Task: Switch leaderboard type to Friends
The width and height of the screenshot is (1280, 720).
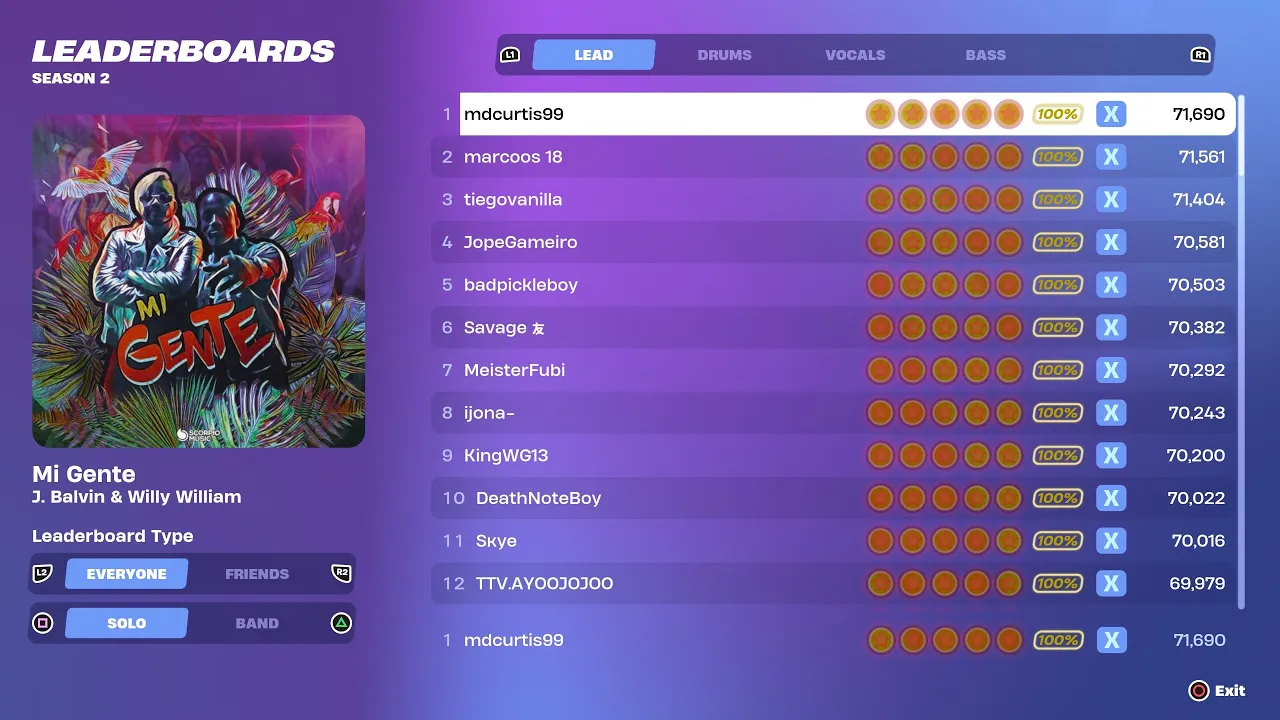Action: point(257,574)
